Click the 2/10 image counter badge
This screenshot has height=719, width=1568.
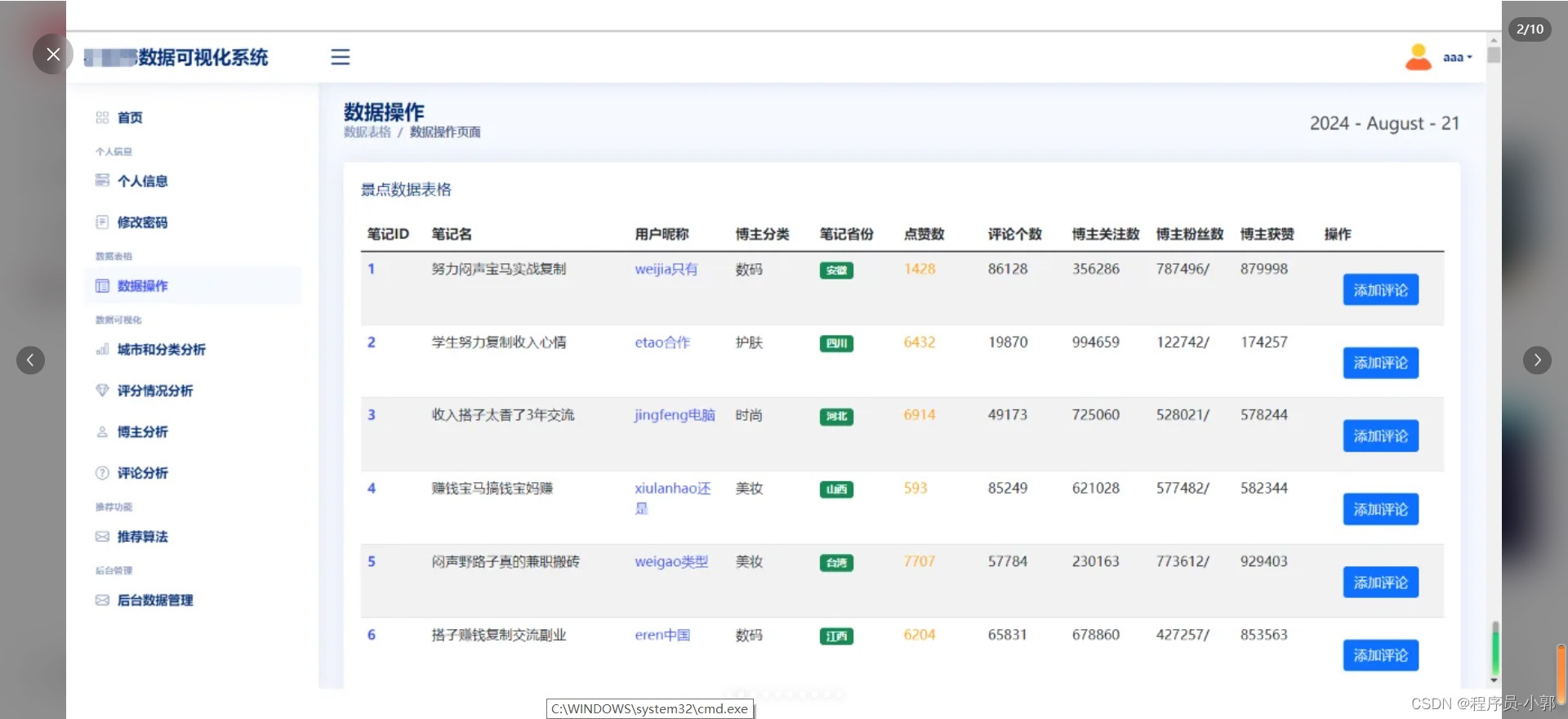click(1530, 29)
